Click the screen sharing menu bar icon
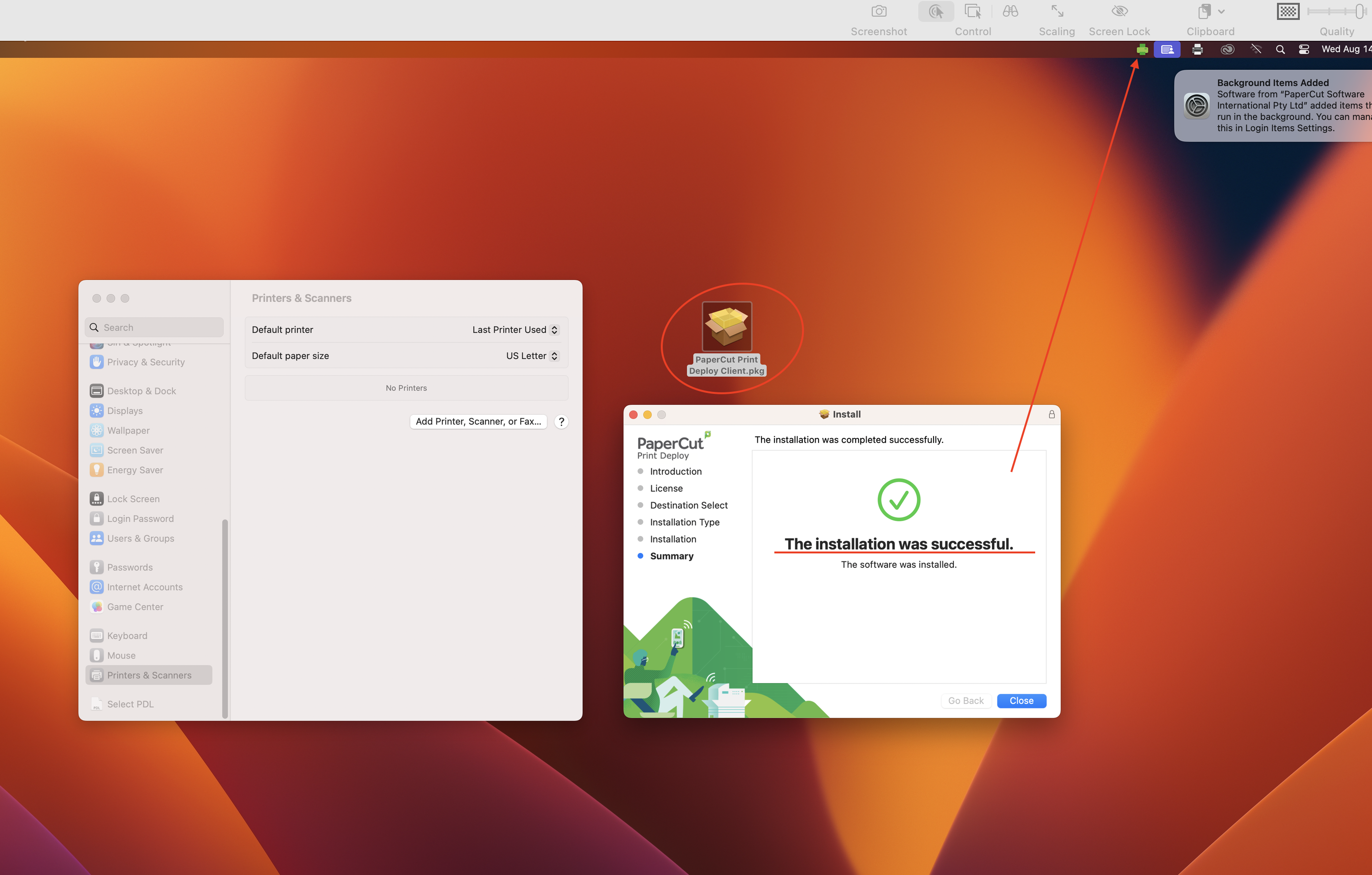The width and height of the screenshot is (1372, 875). [x=1167, y=49]
